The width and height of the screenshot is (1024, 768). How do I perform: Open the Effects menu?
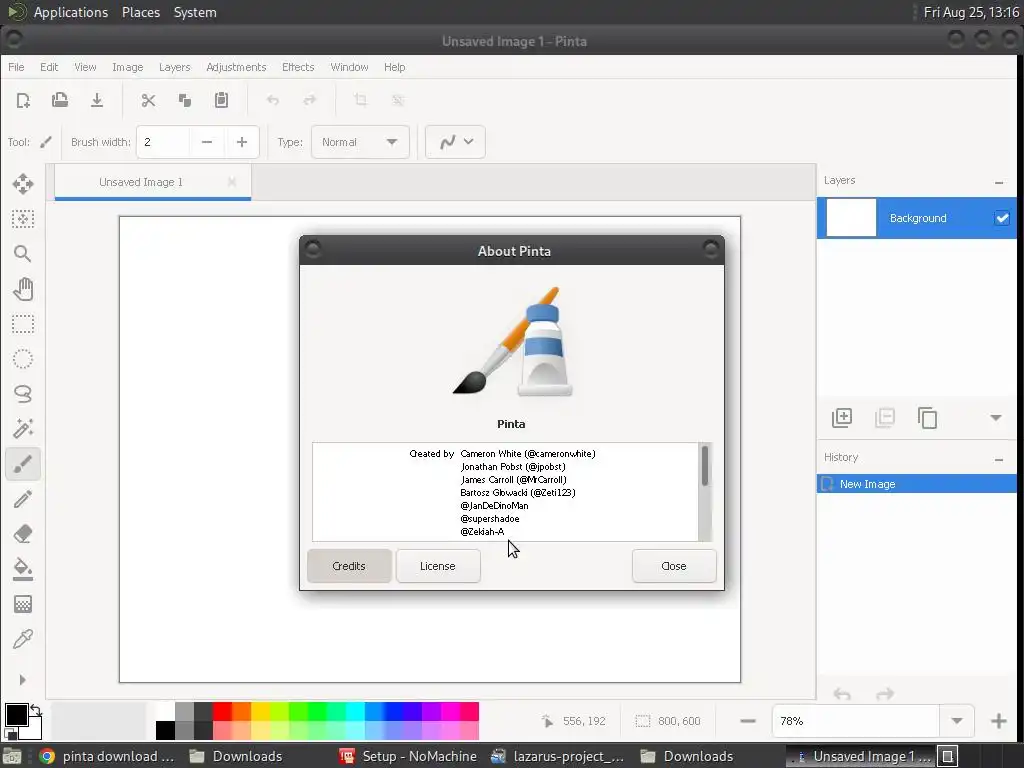tap(298, 67)
